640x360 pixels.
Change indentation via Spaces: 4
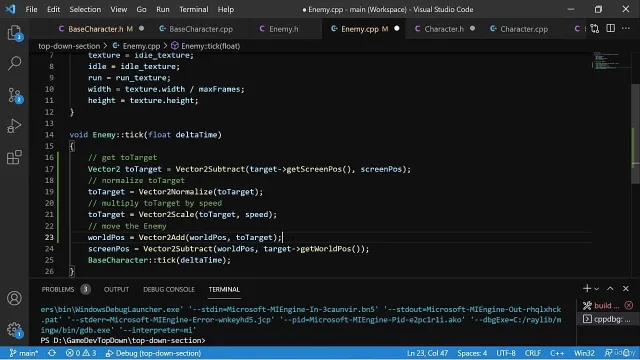(x=472, y=353)
